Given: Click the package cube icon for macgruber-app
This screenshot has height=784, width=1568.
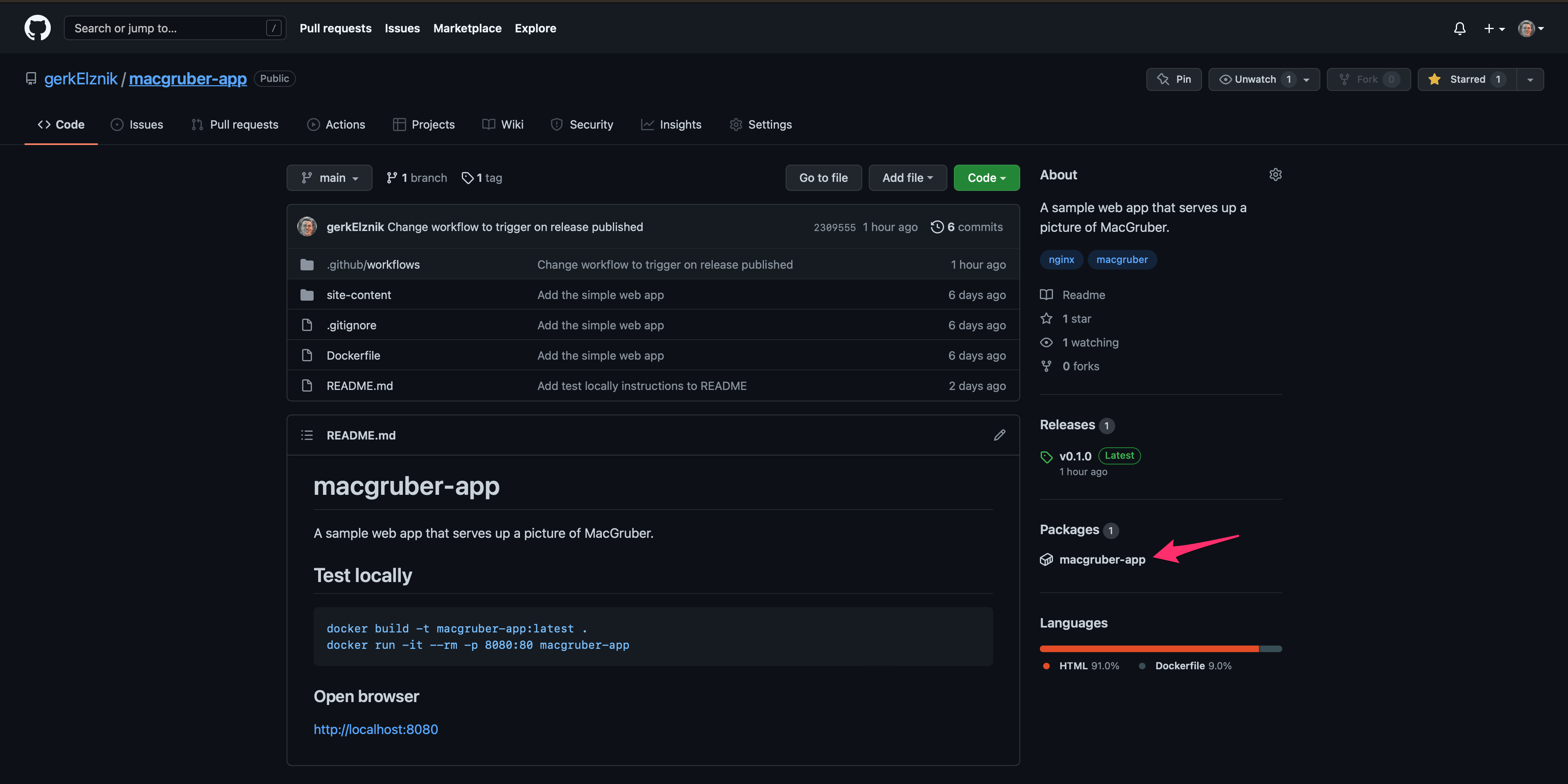Looking at the screenshot, I should point(1046,559).
